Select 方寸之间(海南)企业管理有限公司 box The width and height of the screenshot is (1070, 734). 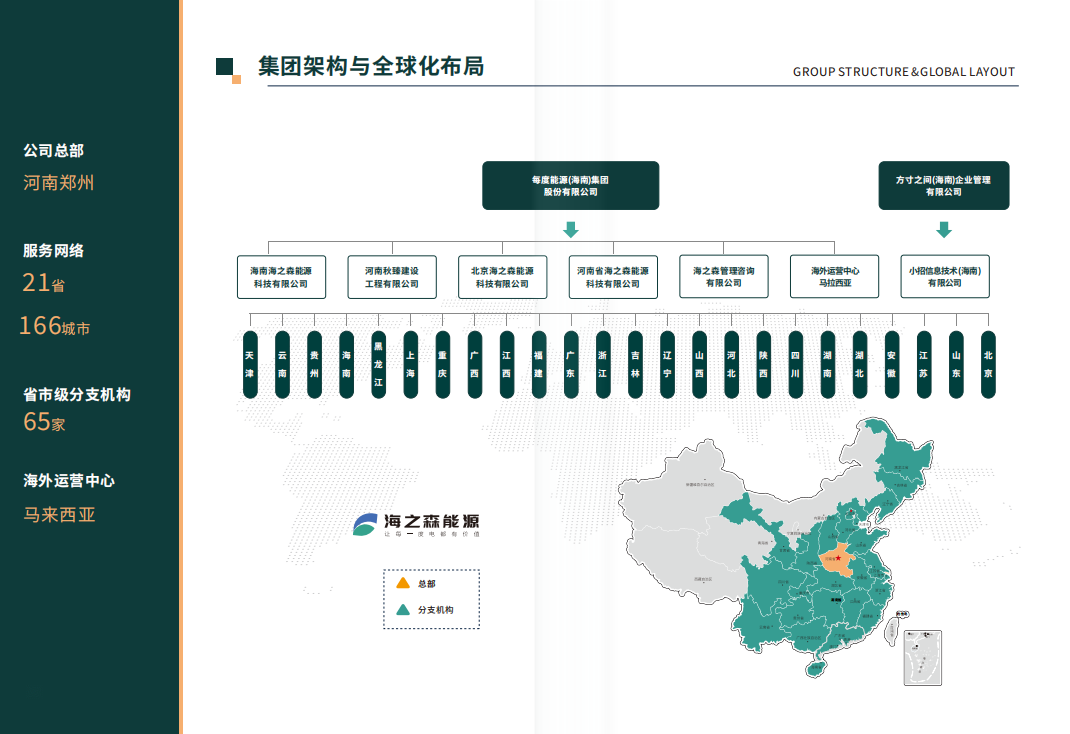[x=944, y=186]
